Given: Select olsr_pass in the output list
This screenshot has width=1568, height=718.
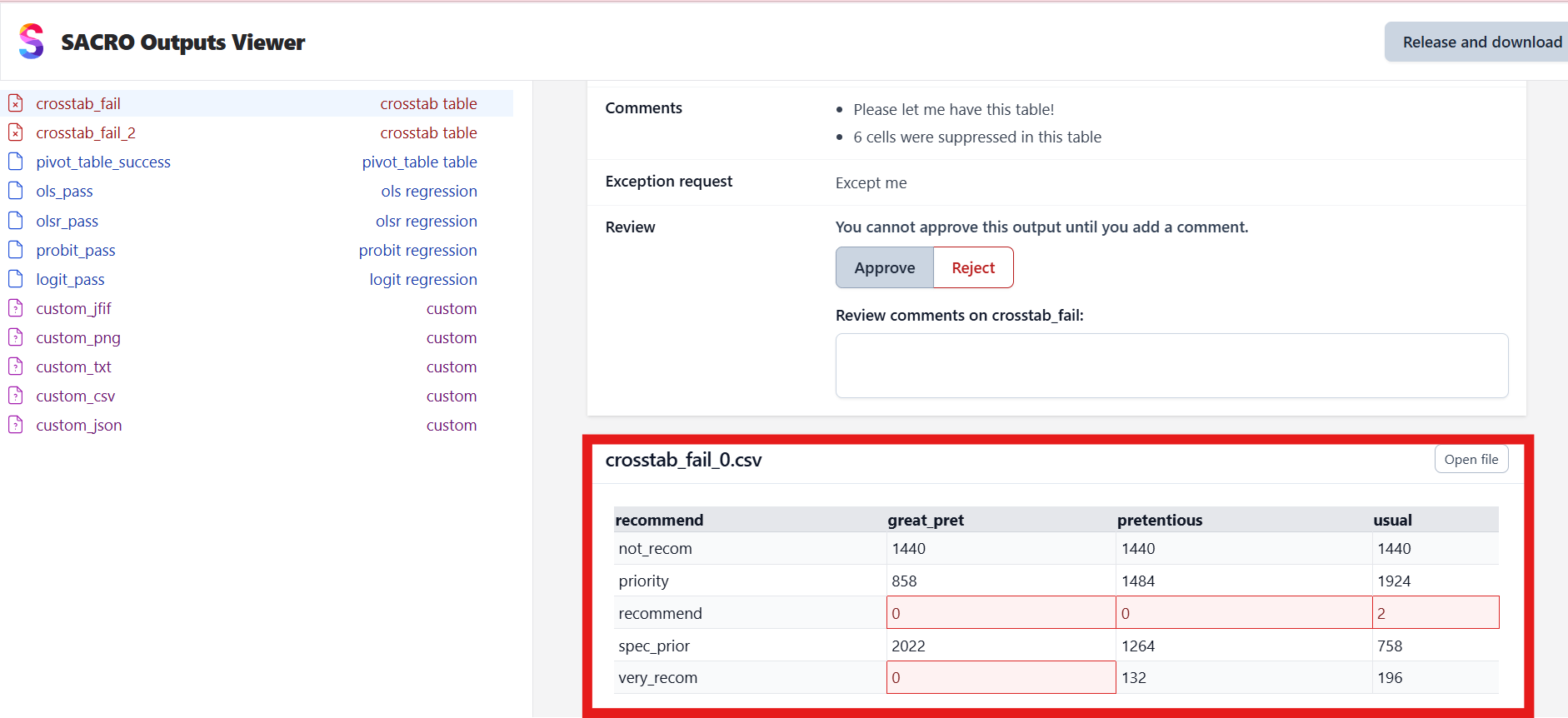Looking at the screenshot, I should [67, 222].
